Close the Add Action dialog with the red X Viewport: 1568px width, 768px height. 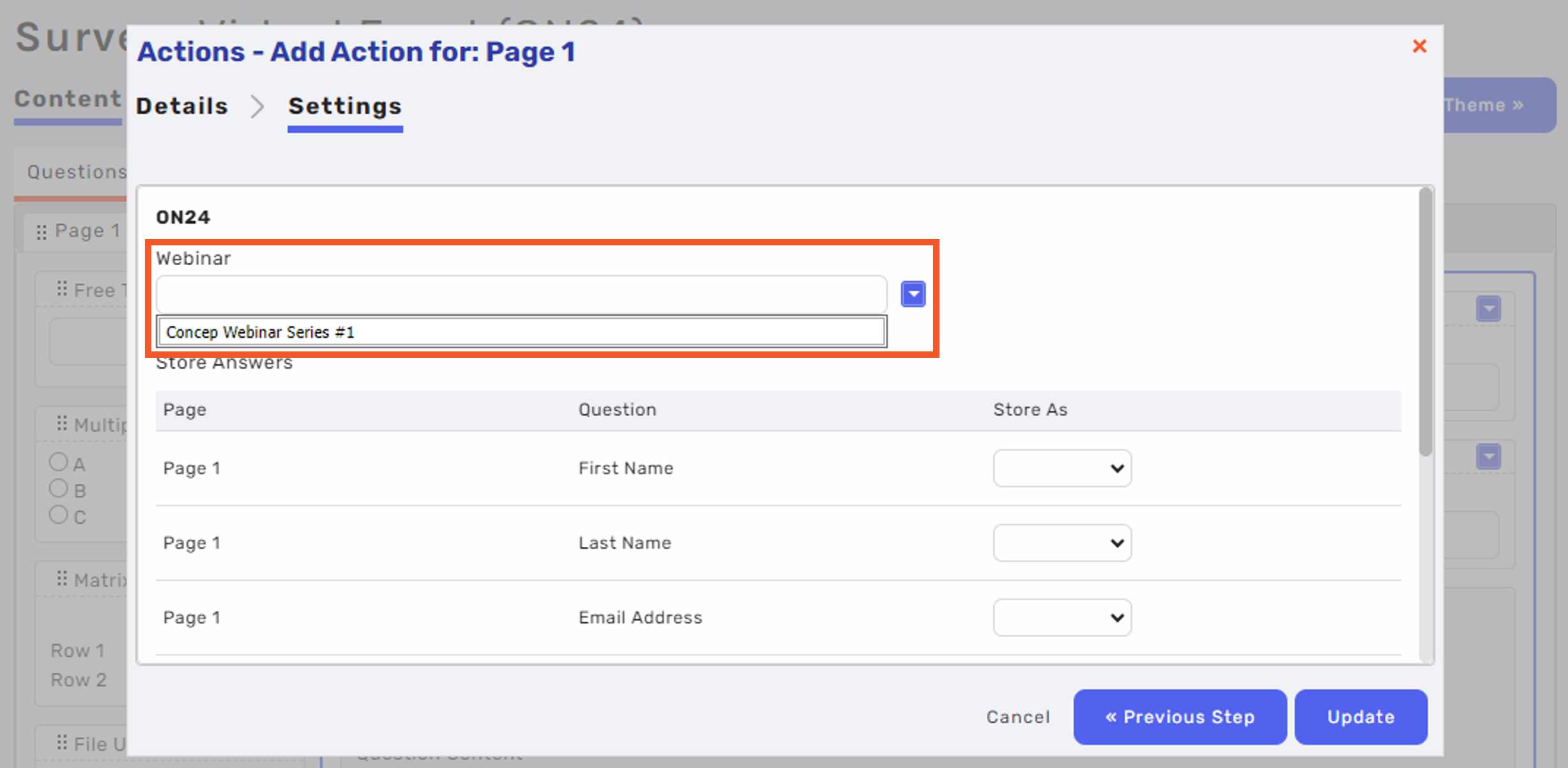[1419, 46]
